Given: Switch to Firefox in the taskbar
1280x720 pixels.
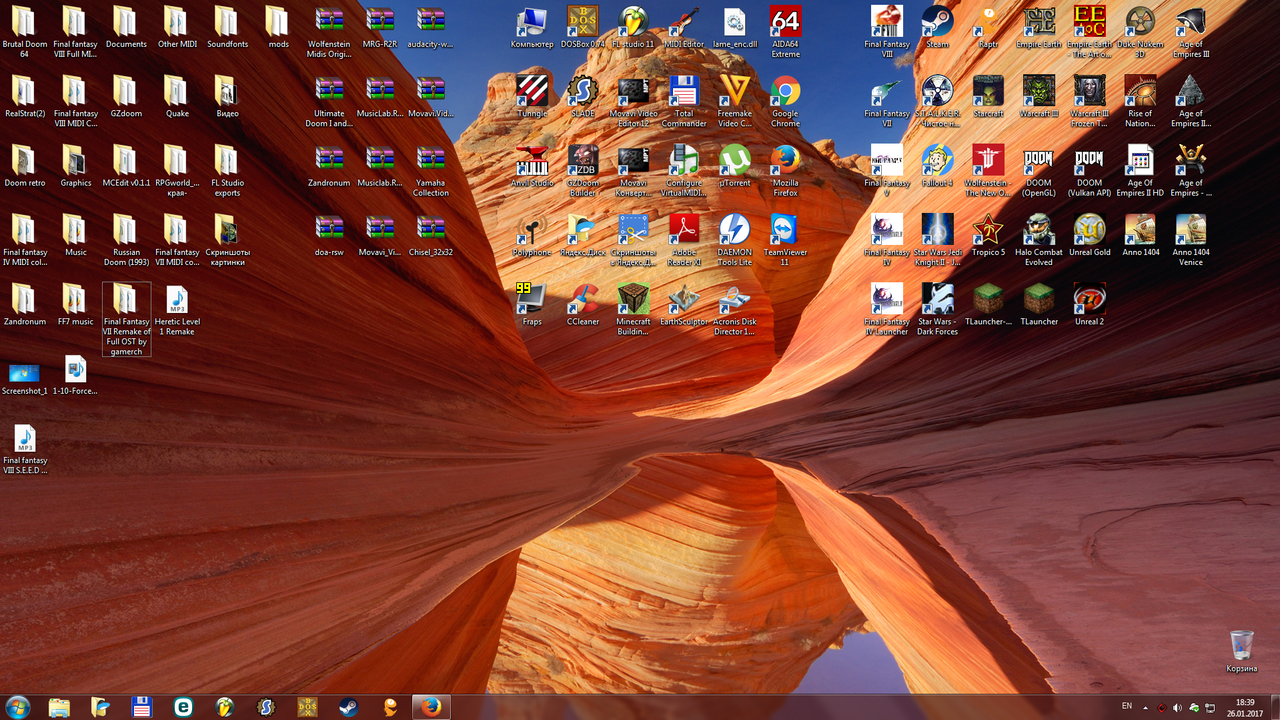Looking at the screenshot, I should point(431,707).
